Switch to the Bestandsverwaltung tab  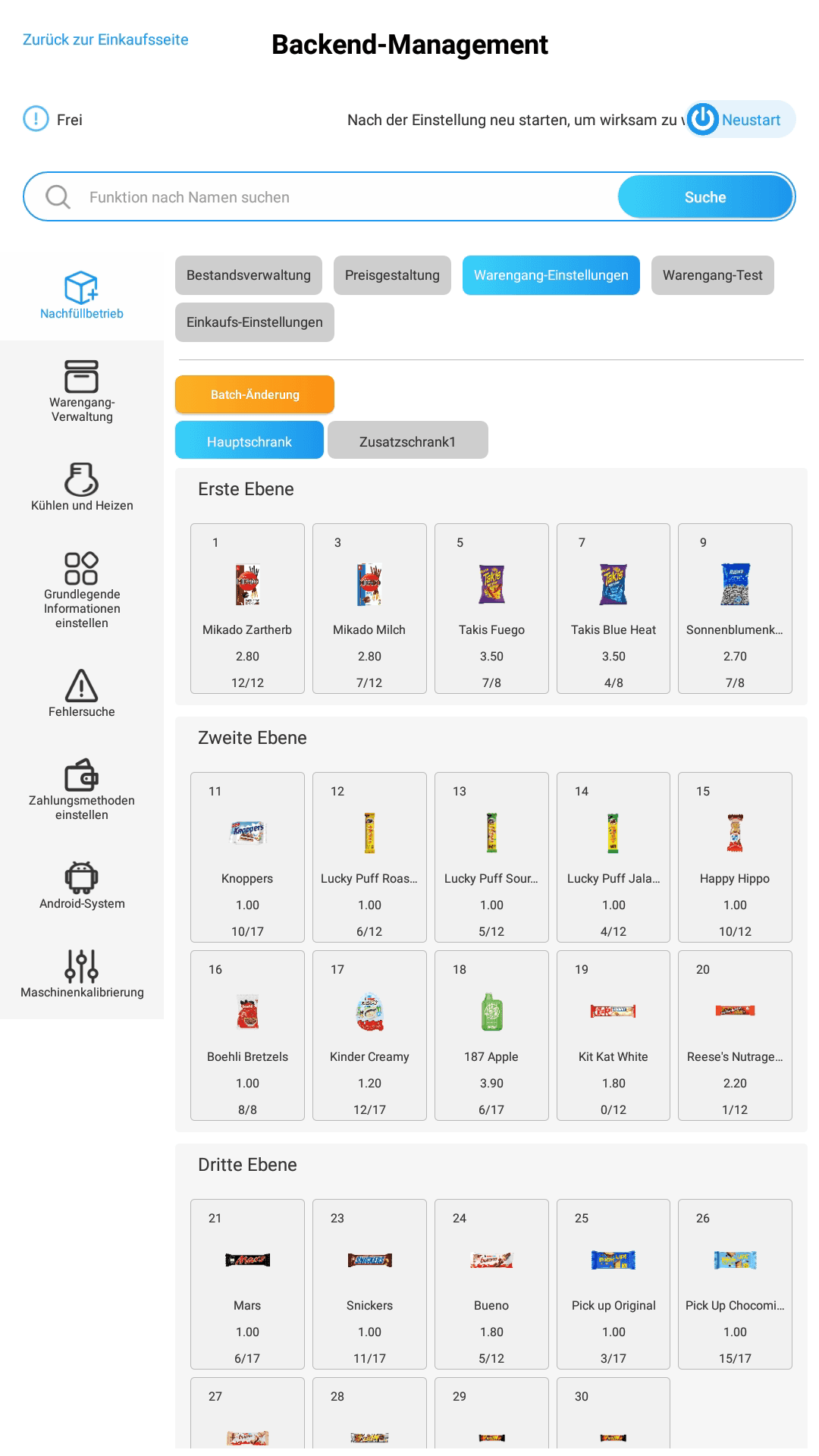pyautogui.click(x=249, y=275)
